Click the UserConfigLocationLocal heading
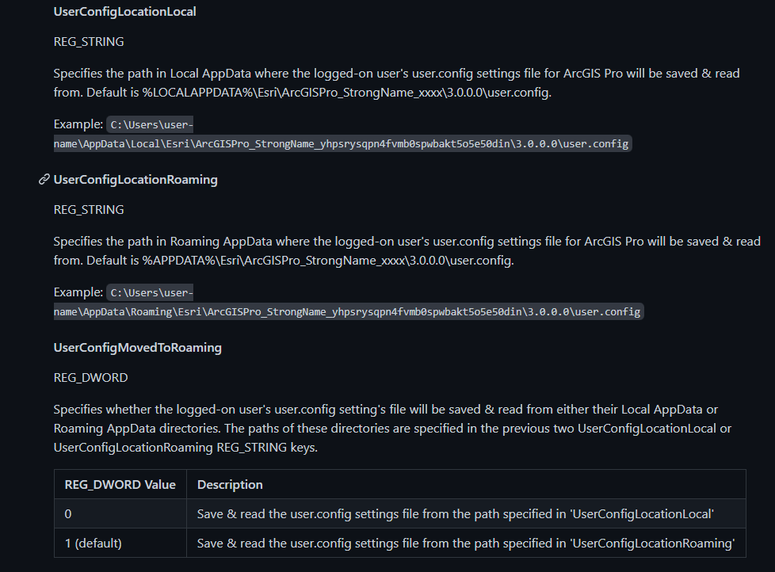 point(125,12)
